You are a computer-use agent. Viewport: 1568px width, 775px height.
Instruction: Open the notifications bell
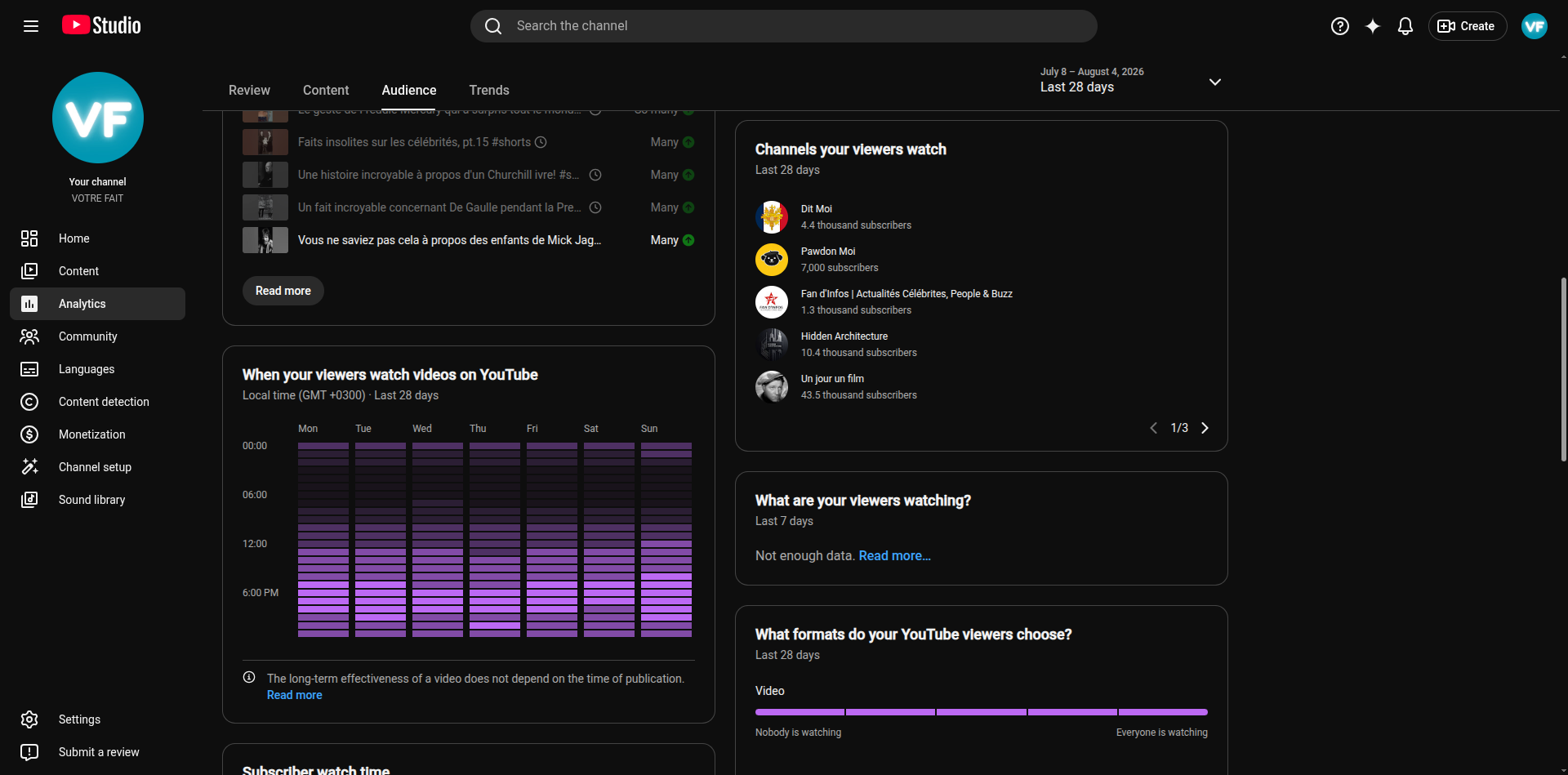point(1405,26)
